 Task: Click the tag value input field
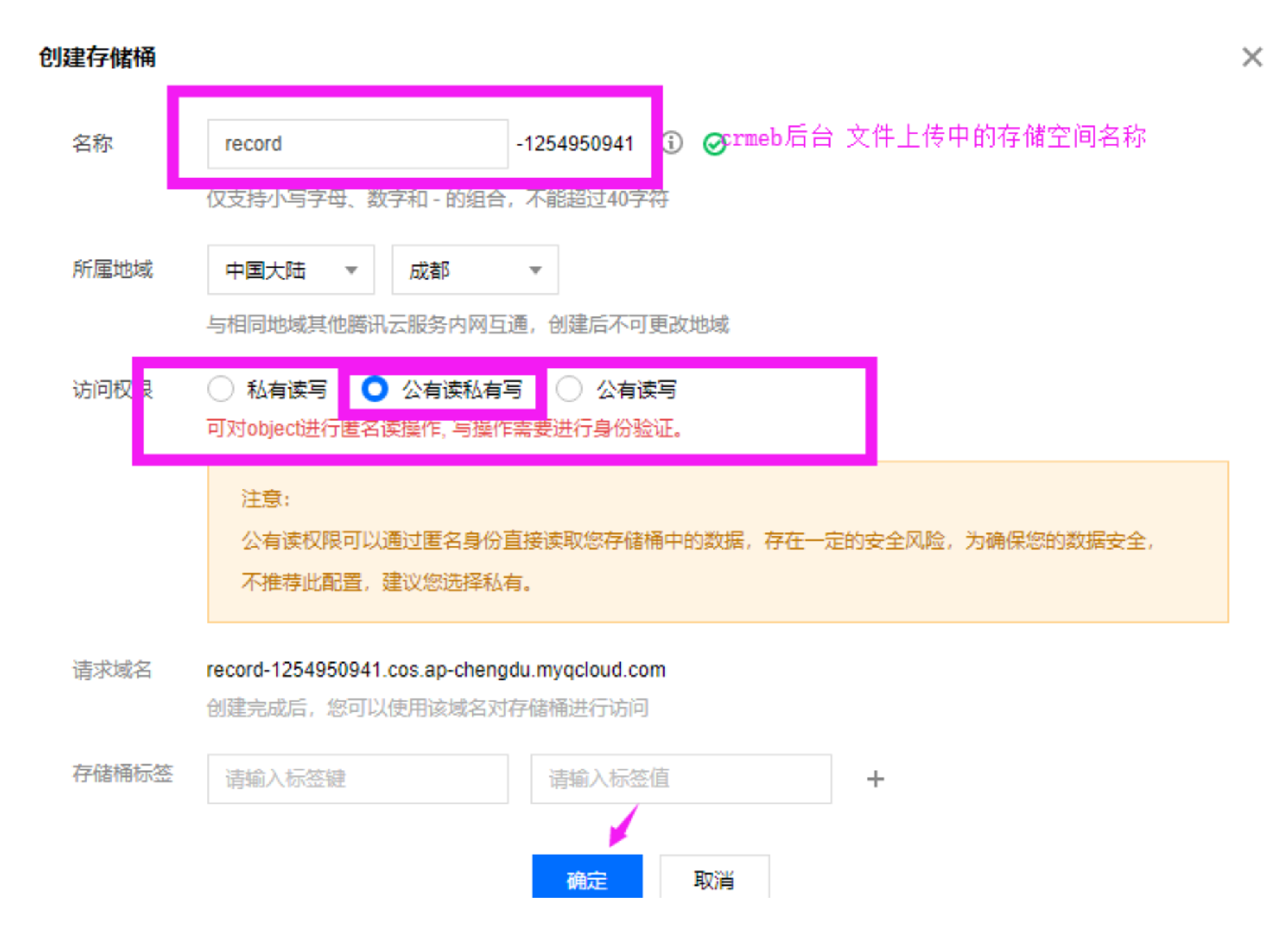click(x=681, y=779)
